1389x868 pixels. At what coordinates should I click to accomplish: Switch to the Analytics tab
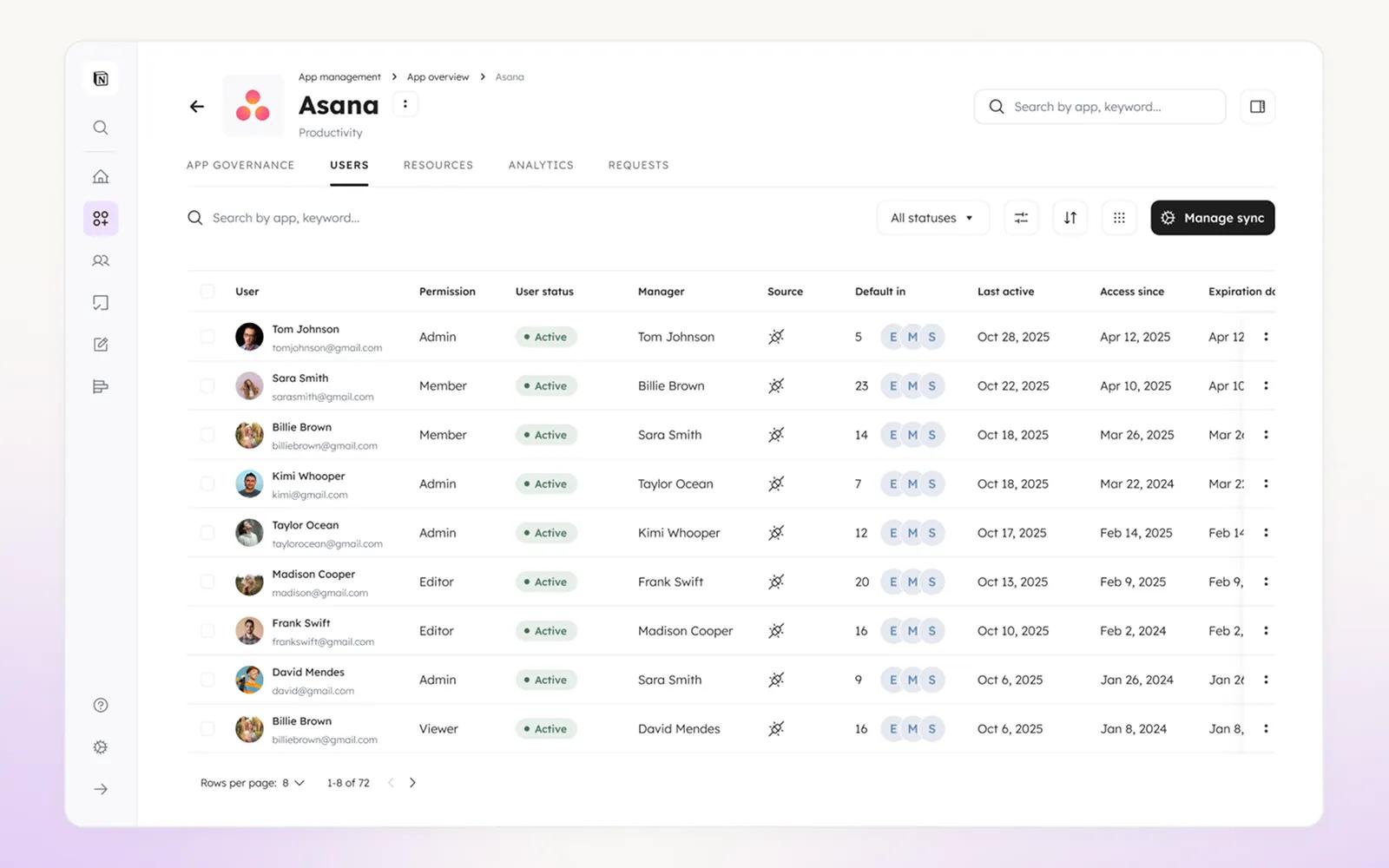point(540,165)
